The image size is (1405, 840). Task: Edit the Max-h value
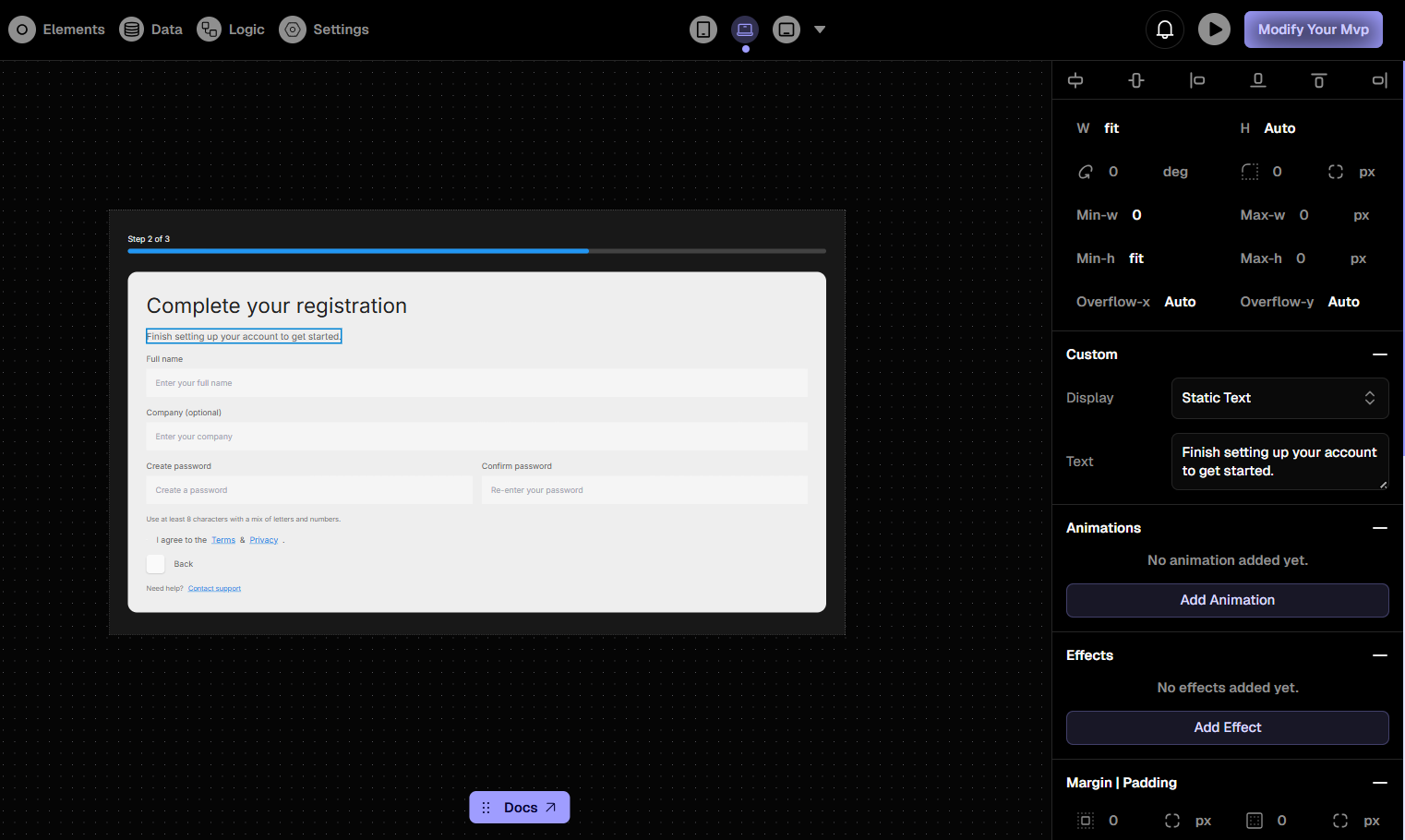point(1301,258)
